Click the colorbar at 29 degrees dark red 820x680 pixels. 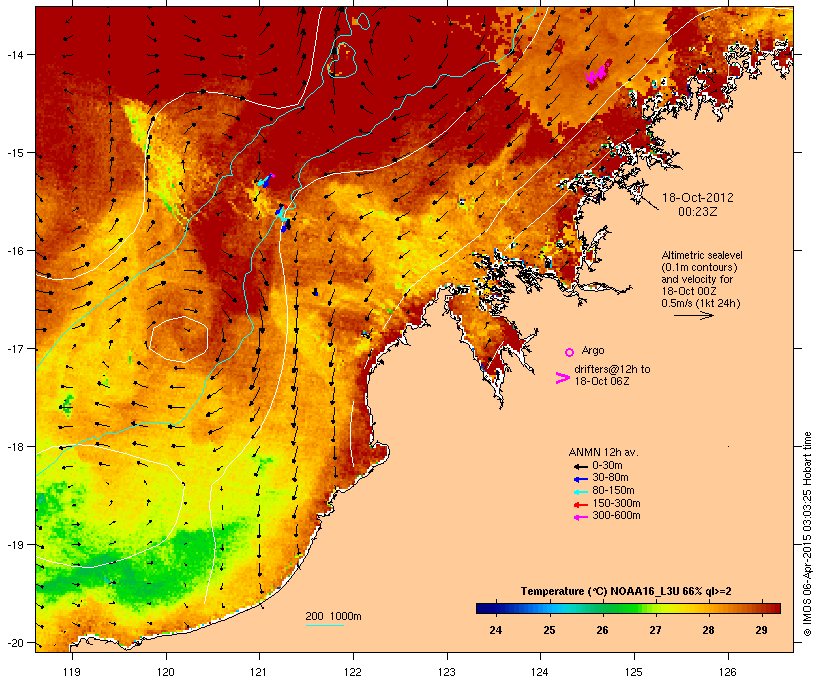coord(761,608)
